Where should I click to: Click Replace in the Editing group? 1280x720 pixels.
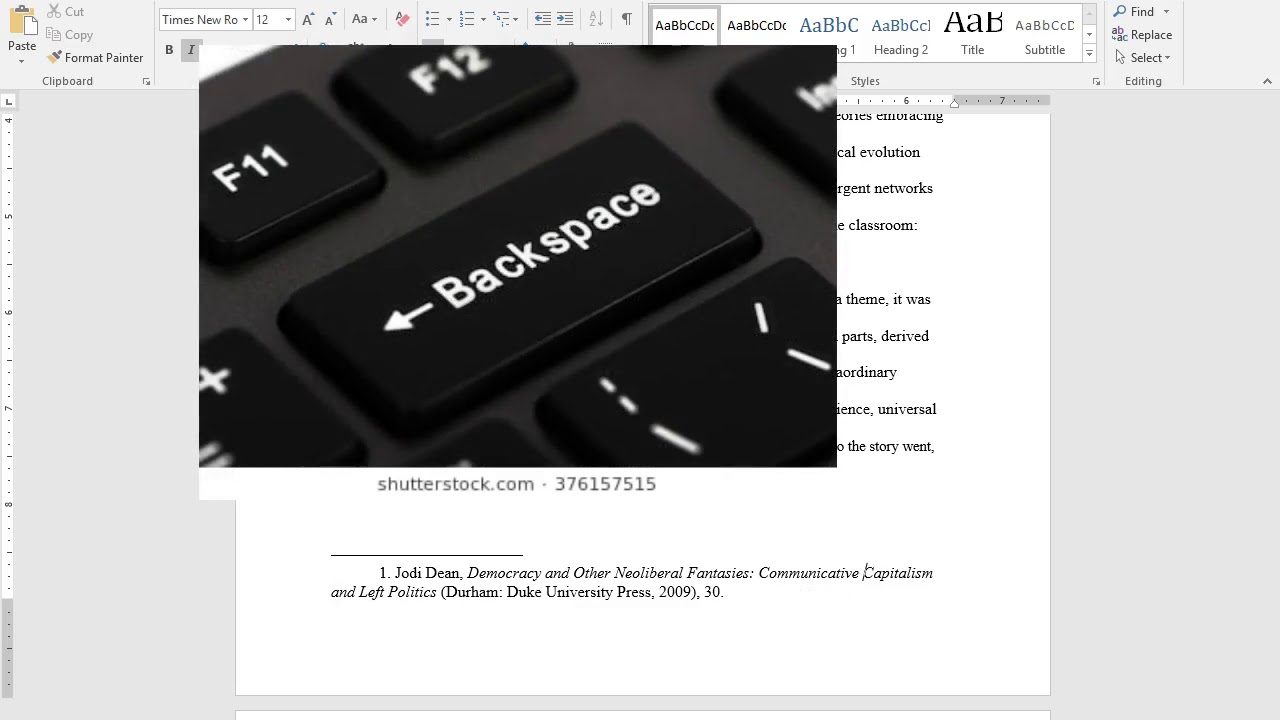(1142, 34)
